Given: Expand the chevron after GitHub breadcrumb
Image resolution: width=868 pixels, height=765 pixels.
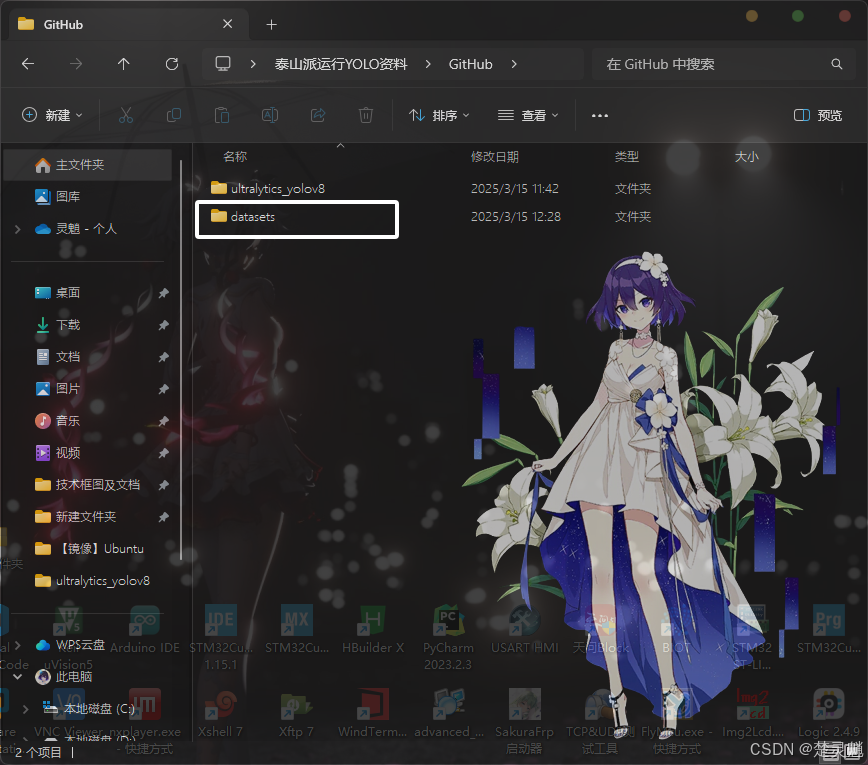Looking at the screenshot, I should pos(514,64).
